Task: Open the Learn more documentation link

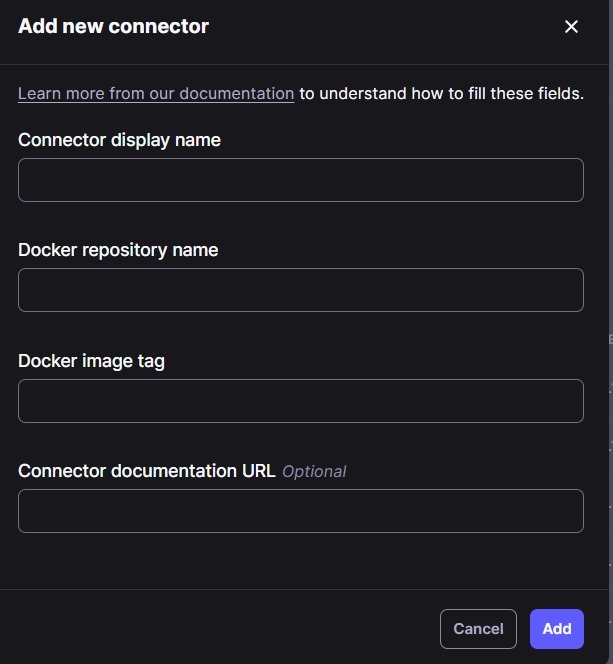Action: [156, 94]
